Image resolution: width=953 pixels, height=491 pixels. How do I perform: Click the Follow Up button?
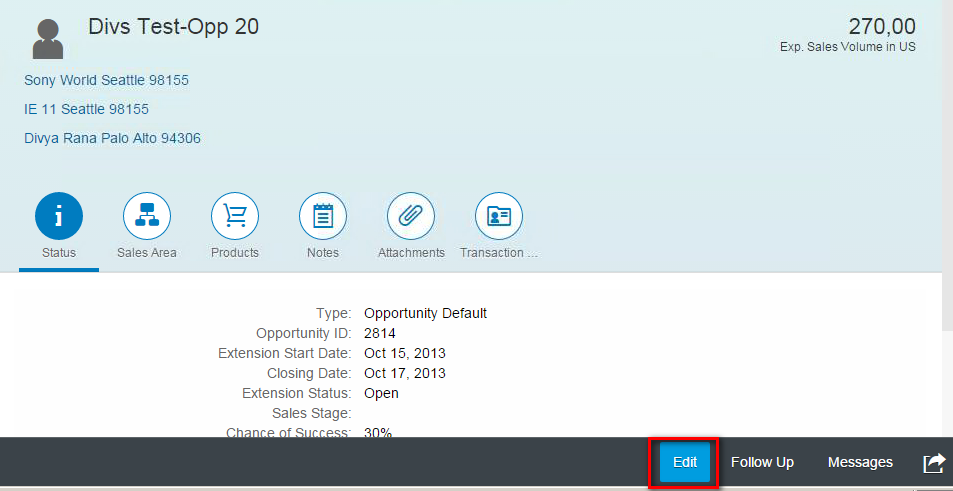tap(762, 462)
